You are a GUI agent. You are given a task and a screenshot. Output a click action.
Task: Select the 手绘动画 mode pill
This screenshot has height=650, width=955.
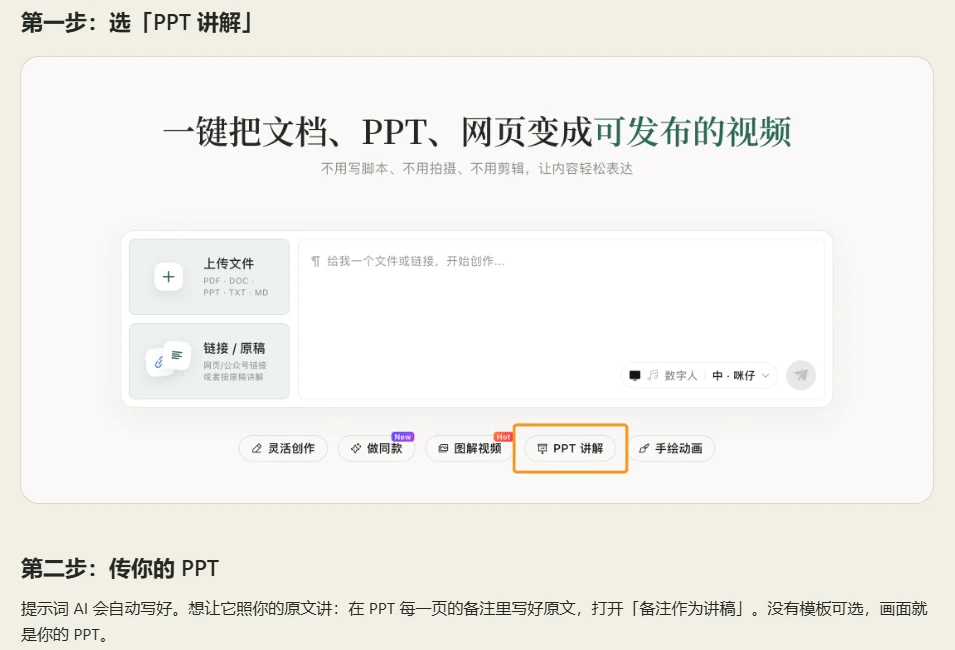click(671, 448)
